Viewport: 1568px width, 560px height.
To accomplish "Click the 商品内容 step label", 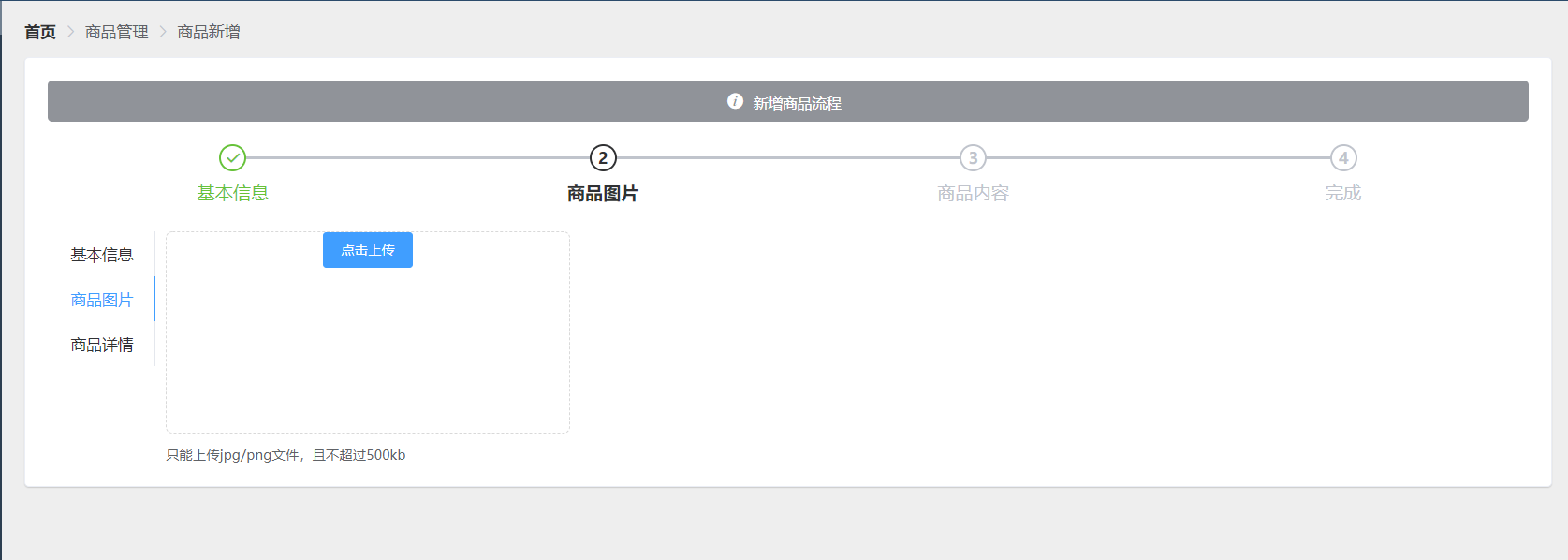I will [x=974, y=193].
